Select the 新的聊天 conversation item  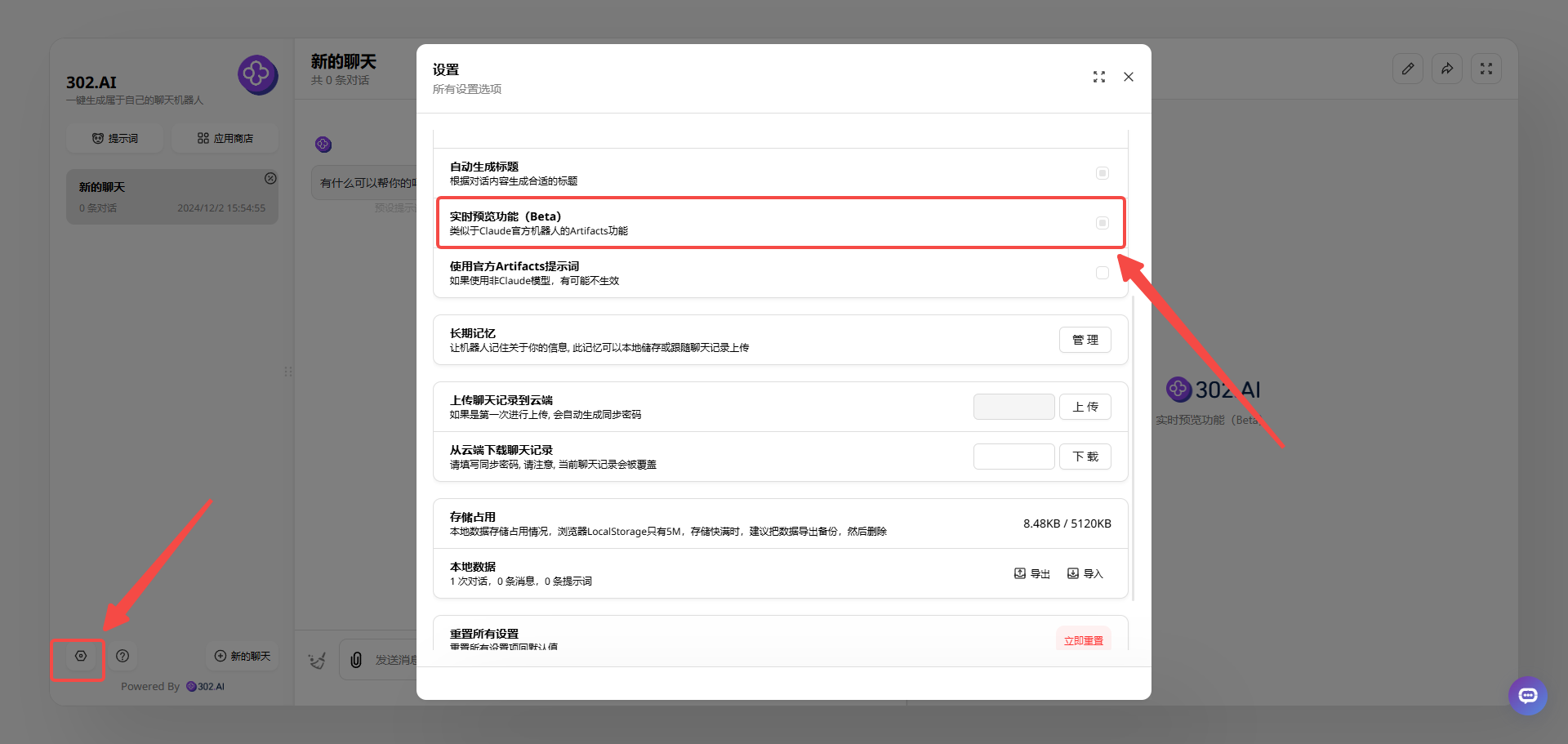coord(172,197)
